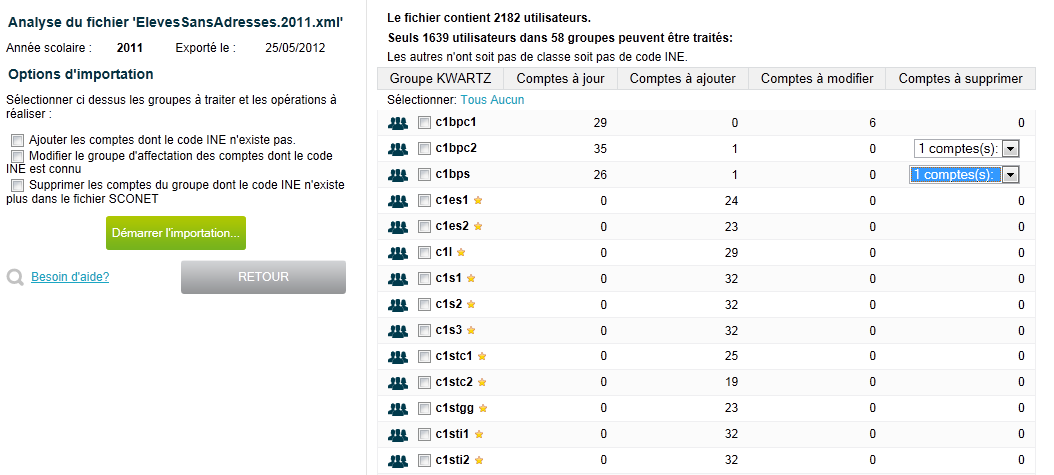Screen dimensions: 1054x475
Task: Start import with 'Démarrer l'importation...' button
Action: [176, 233]
